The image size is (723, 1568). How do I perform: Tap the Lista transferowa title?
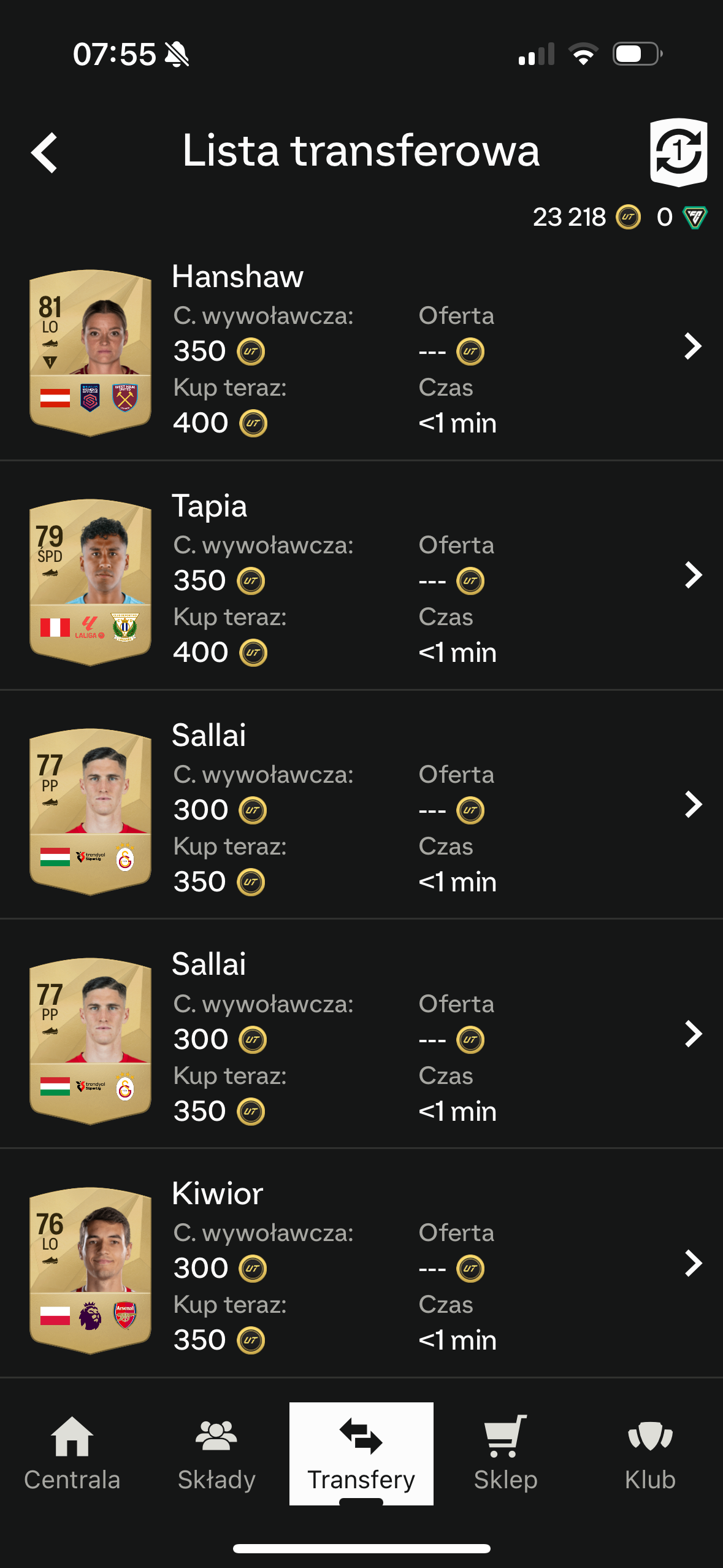coord(361,151)
